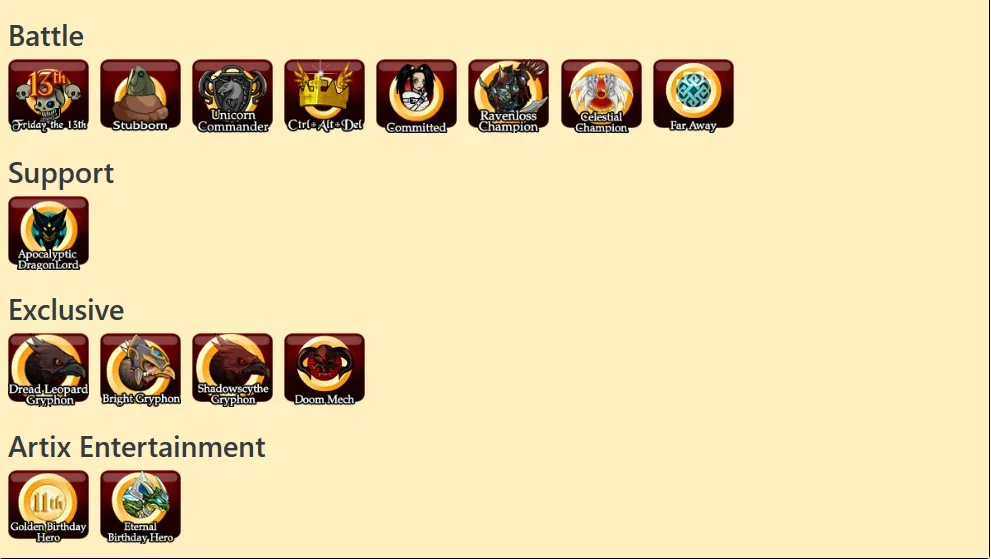Open the Unicorn Commander badge
The width and height of the screenshot is (991, 559).
click(x=233, y=96)
